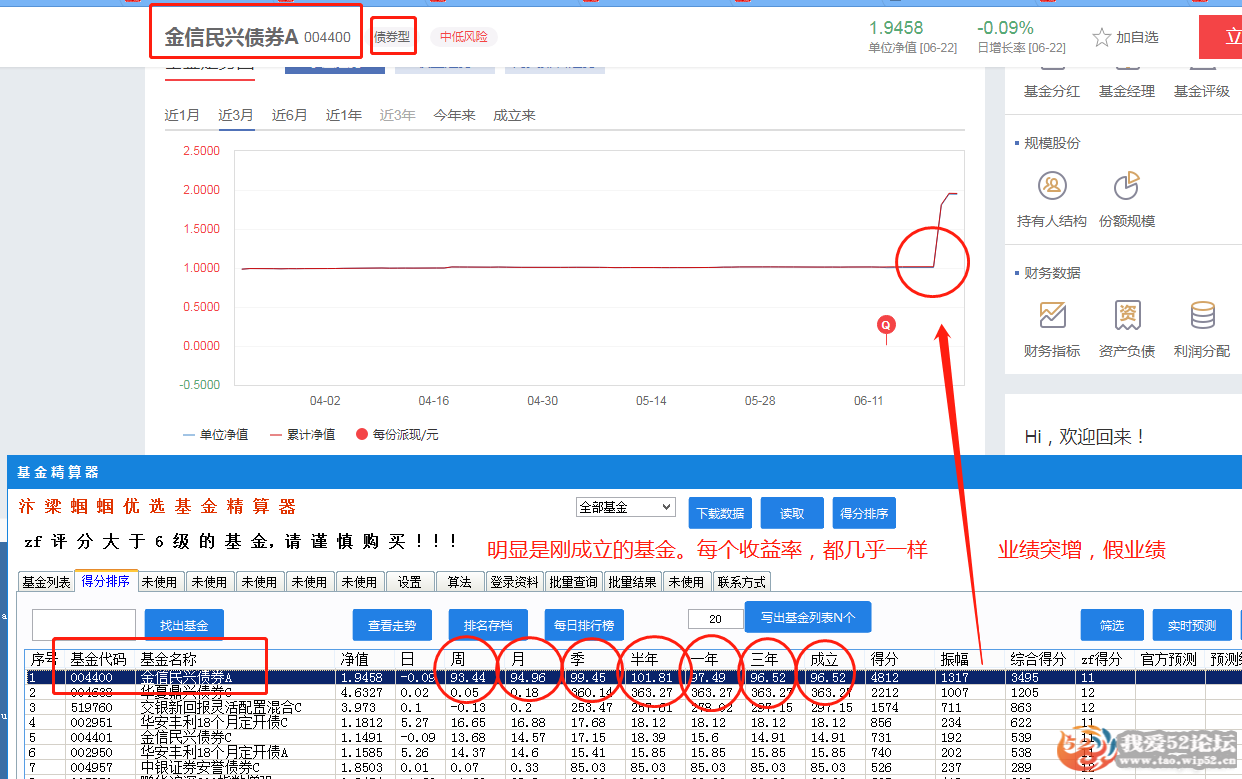Click the count field showing 20
This screenshot has height=779, width=1242.
point(714,619)
